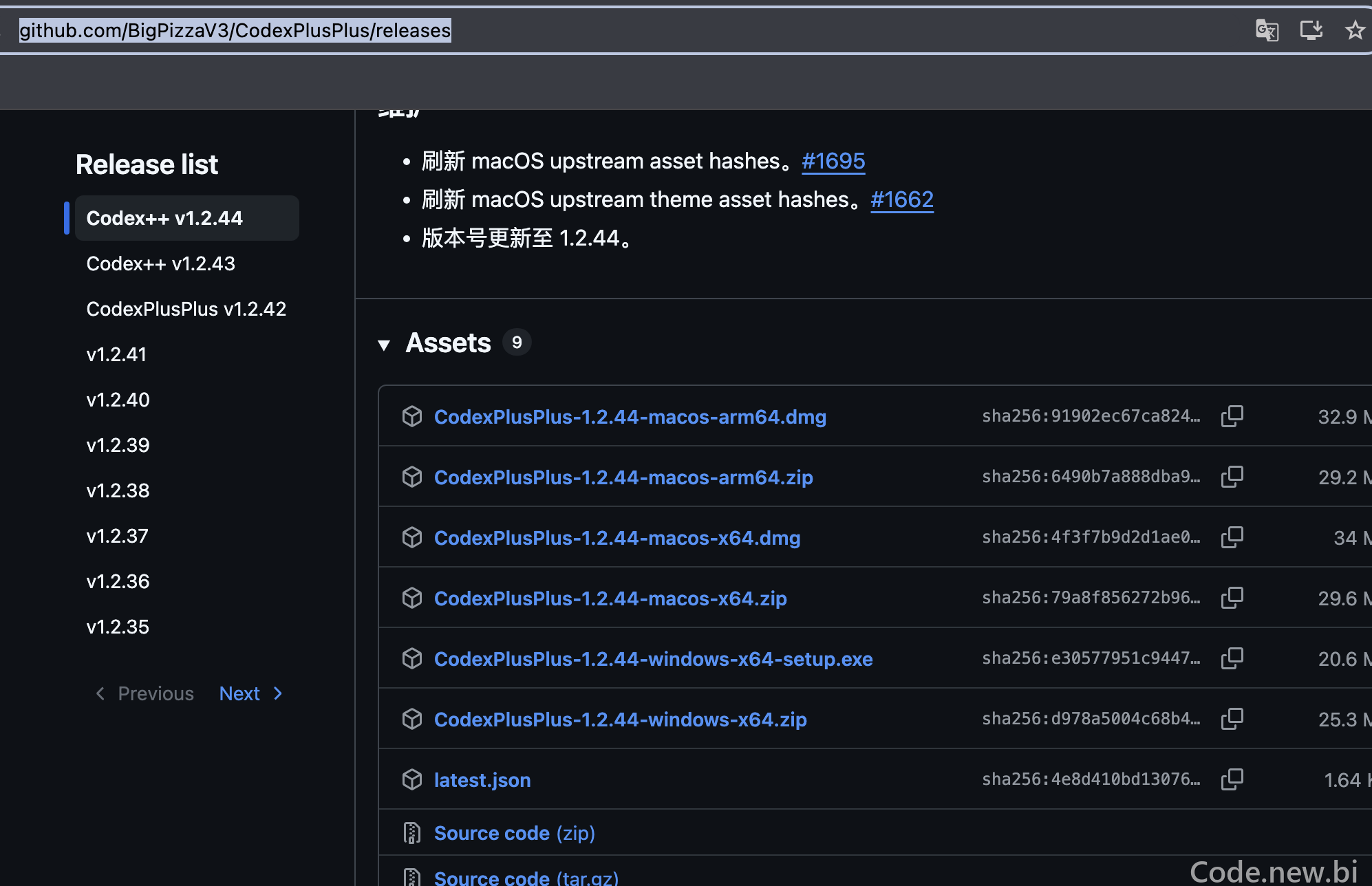The width and height of the screenshot is (1372, 886).
Task: Open v1.2.37 in release list
Action: 118,536
